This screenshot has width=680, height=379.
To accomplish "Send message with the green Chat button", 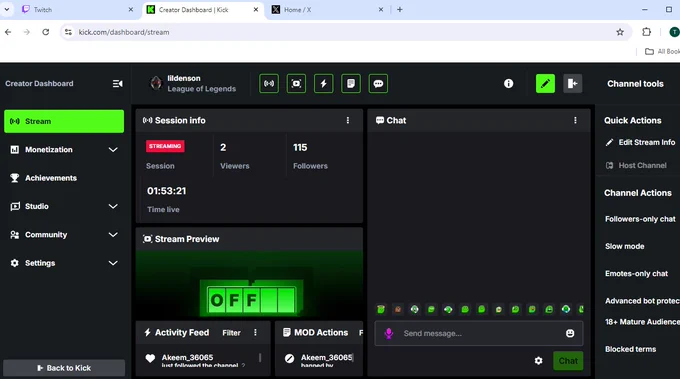I will pos(568,361).
